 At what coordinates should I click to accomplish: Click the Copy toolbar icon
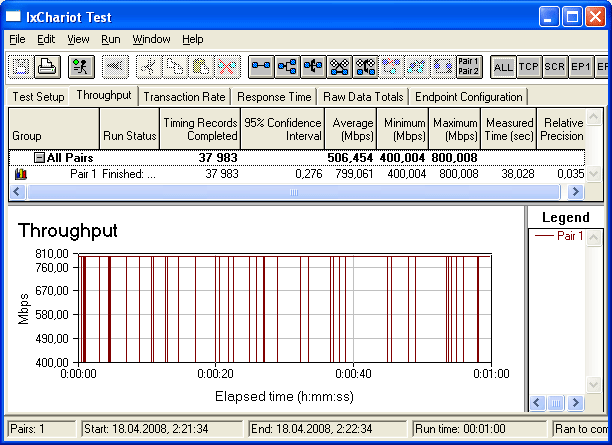click(175, 67)
